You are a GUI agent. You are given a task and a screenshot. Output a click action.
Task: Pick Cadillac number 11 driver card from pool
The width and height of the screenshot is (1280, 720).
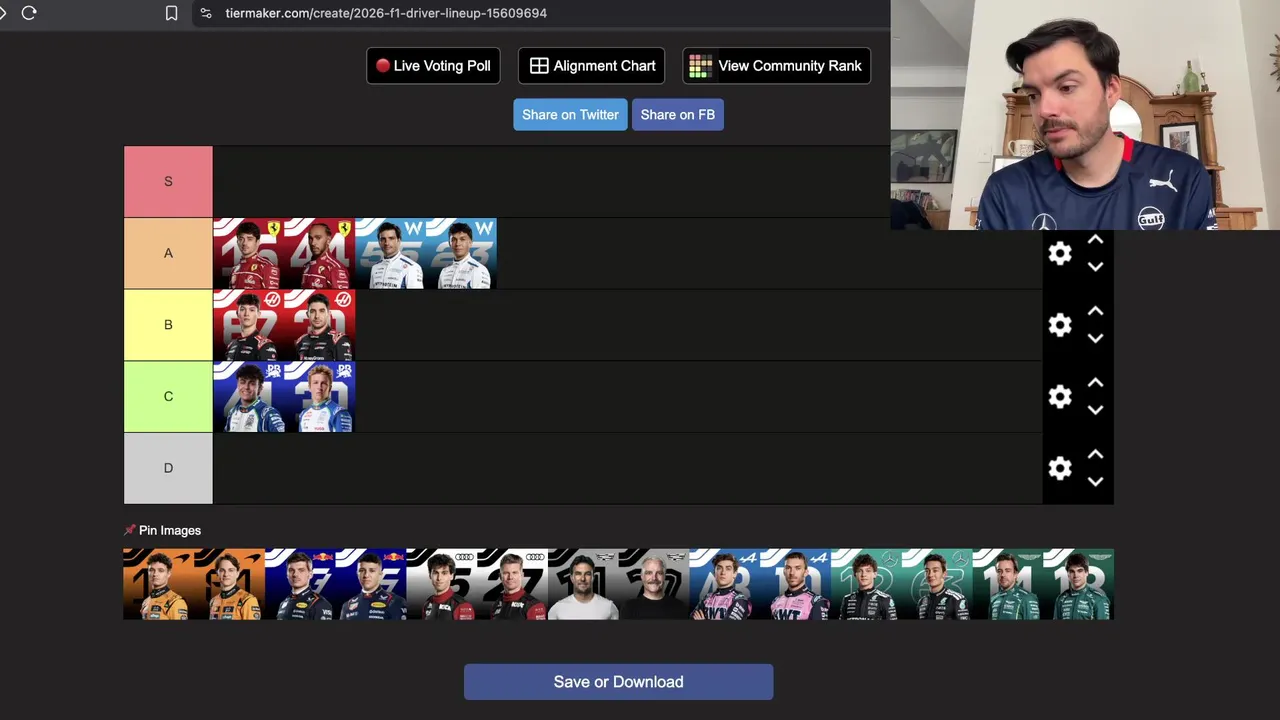coord(583,584)
